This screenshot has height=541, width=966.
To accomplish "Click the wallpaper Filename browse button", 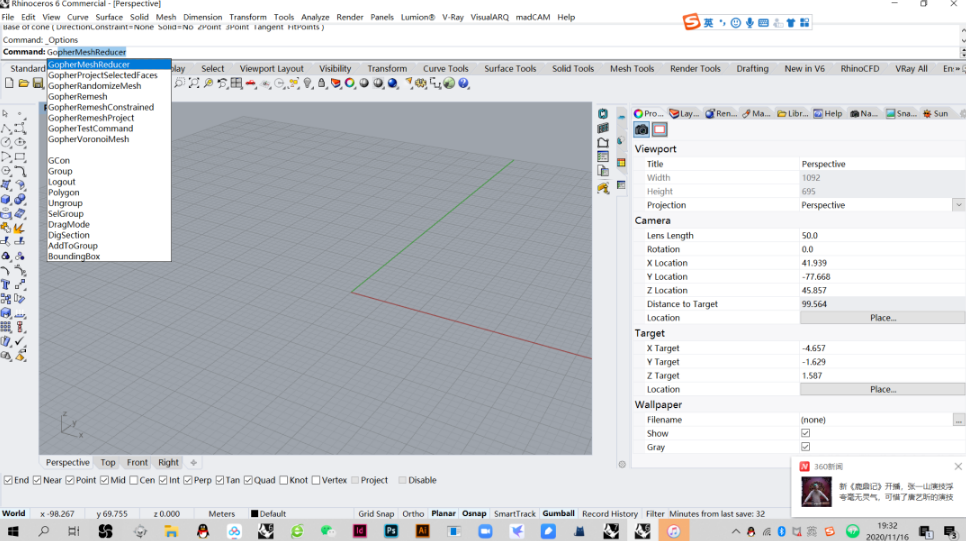I will 958,420.
